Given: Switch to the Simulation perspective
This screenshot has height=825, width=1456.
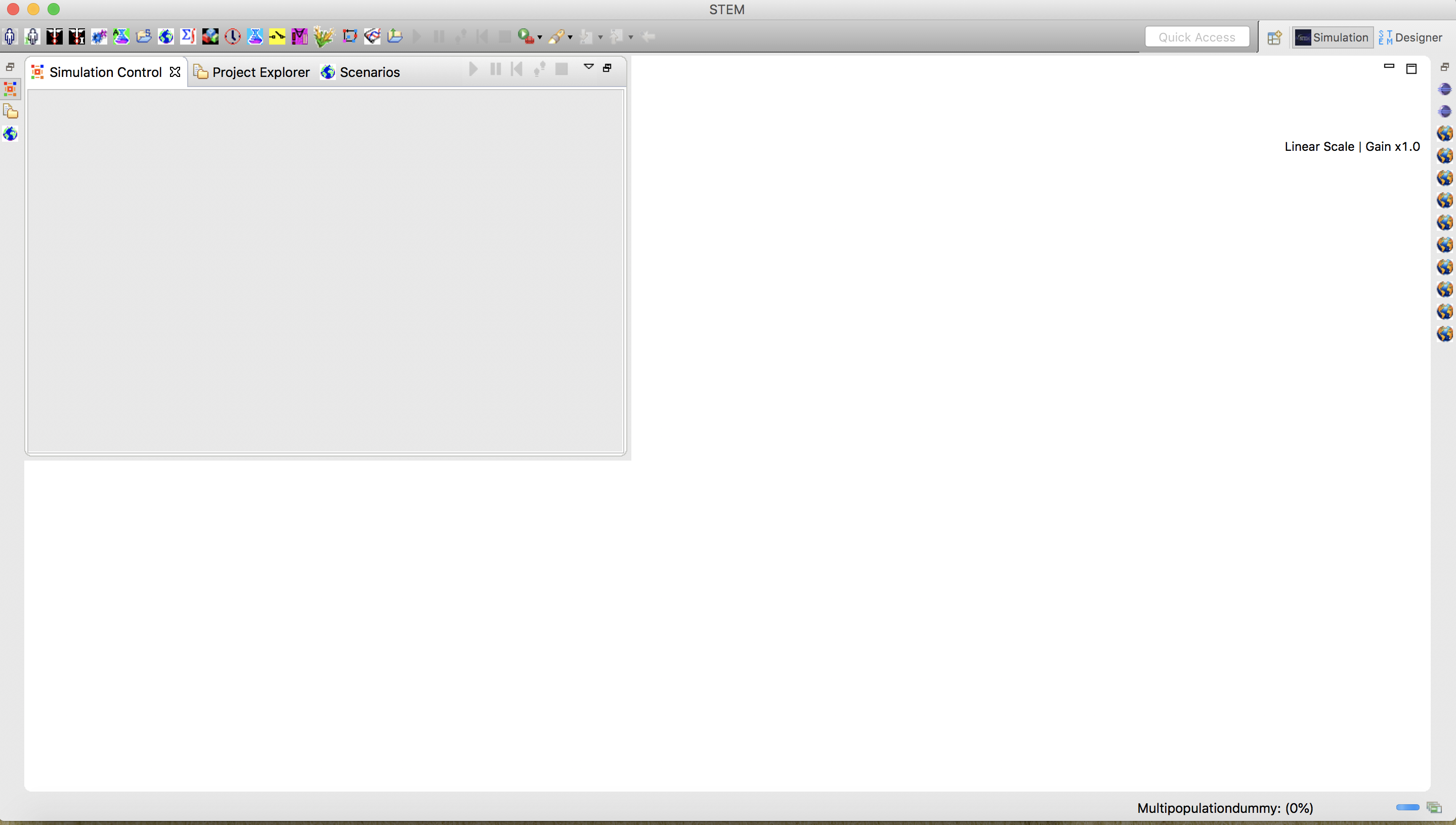Looking at the screenshot, I should (x=1332, y=37).
